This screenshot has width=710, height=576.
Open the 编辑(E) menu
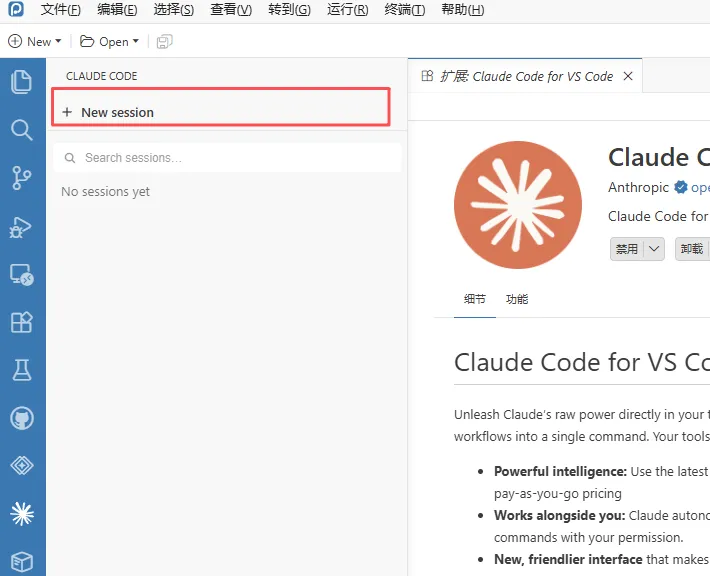pyautogui.click(x=117, y=10)
